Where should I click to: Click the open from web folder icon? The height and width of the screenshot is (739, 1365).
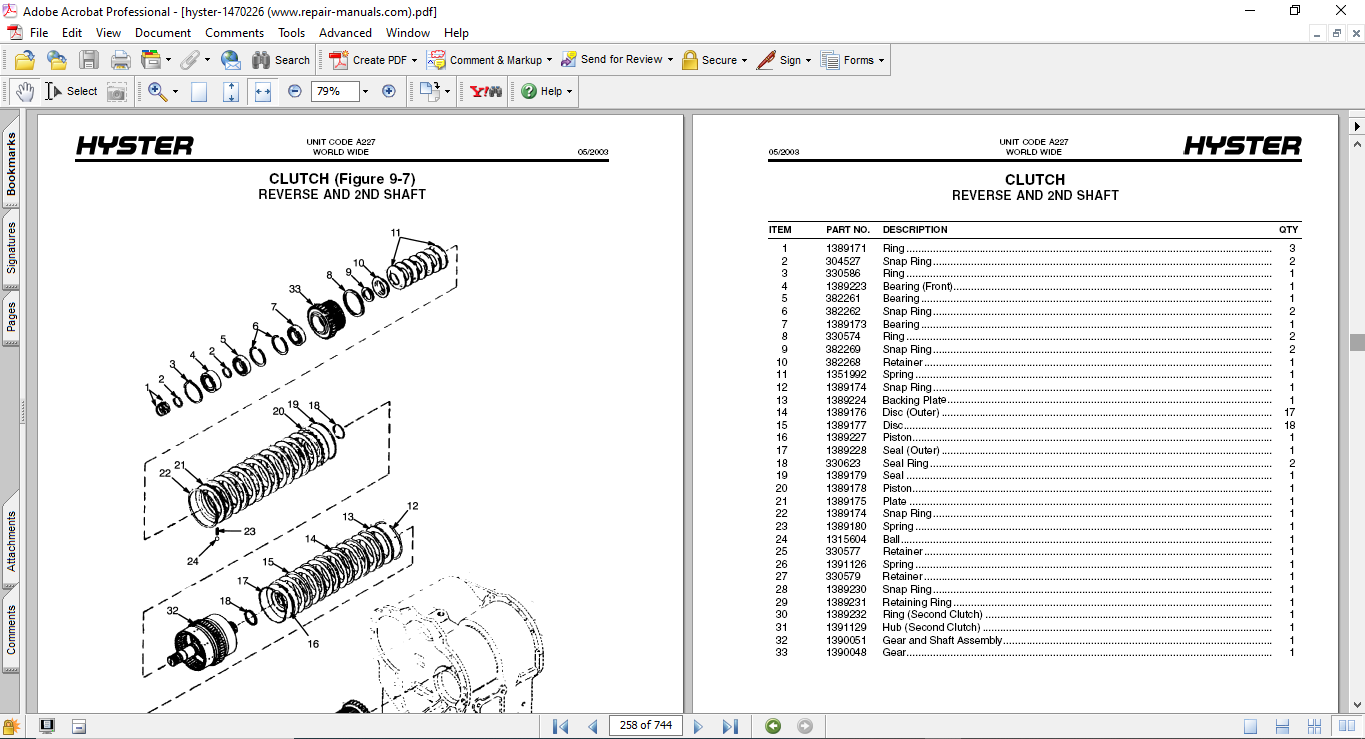click(x=57, y=60)
